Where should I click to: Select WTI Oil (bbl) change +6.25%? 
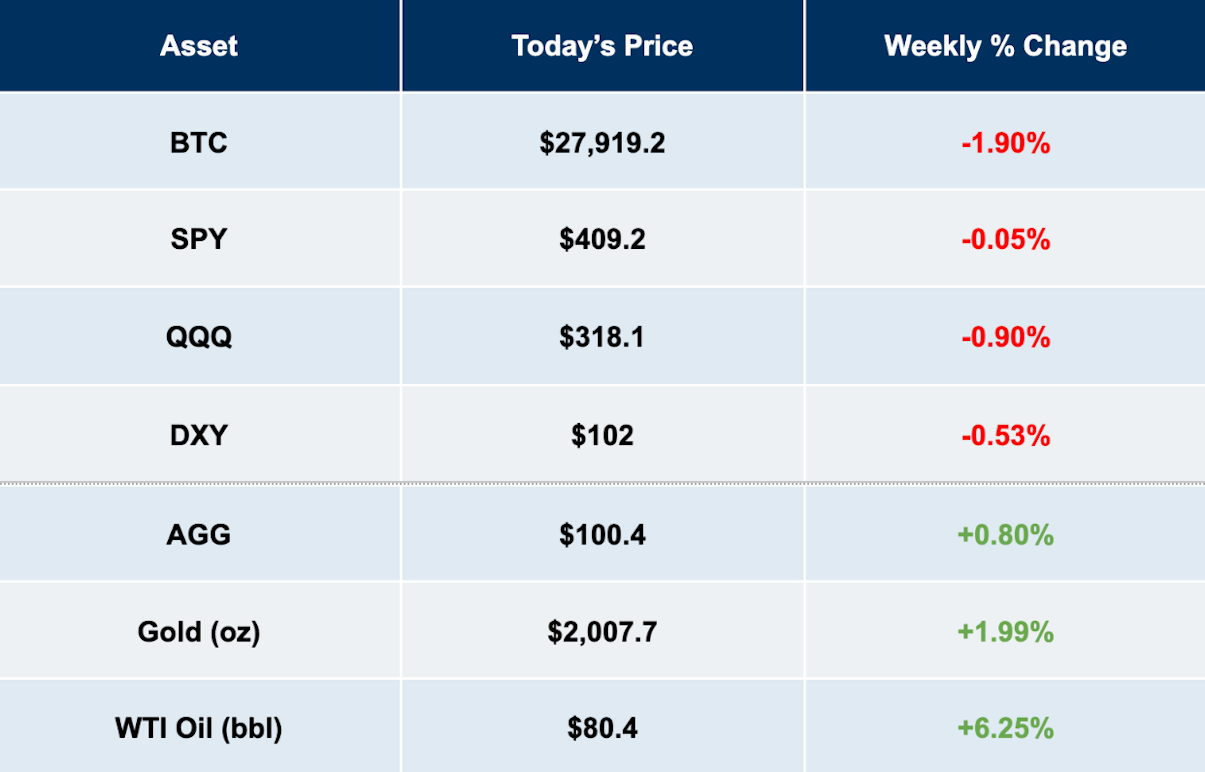(1005, 728)
